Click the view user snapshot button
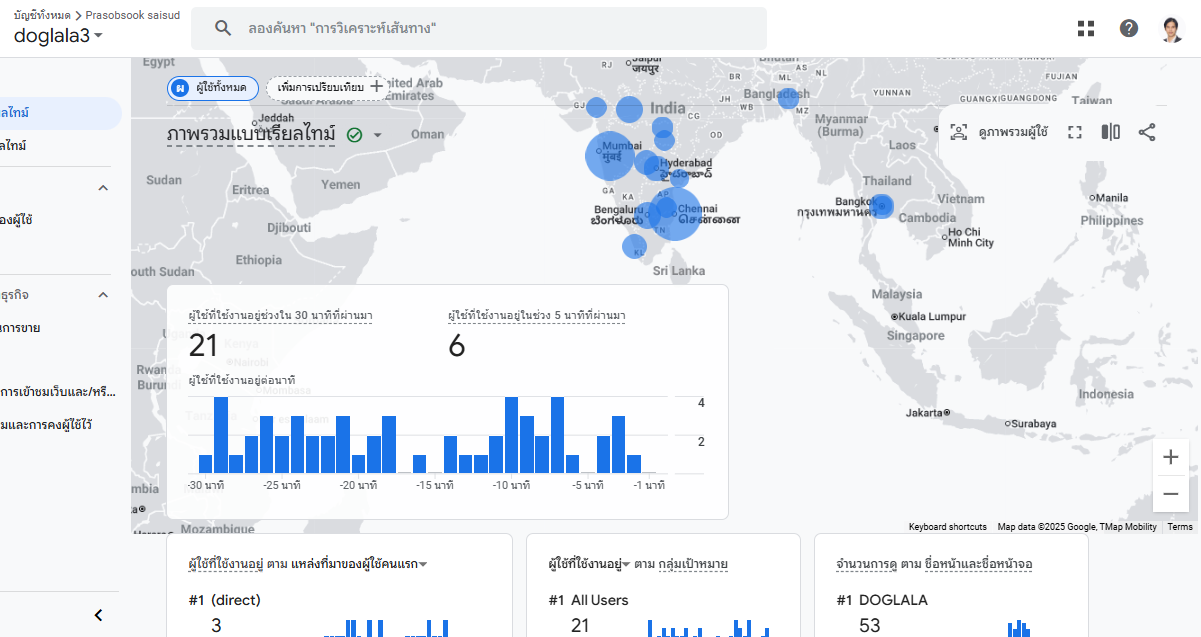The height and width of the screenshot is (637, 1201). pyautogui.click(x=998, y=132)
